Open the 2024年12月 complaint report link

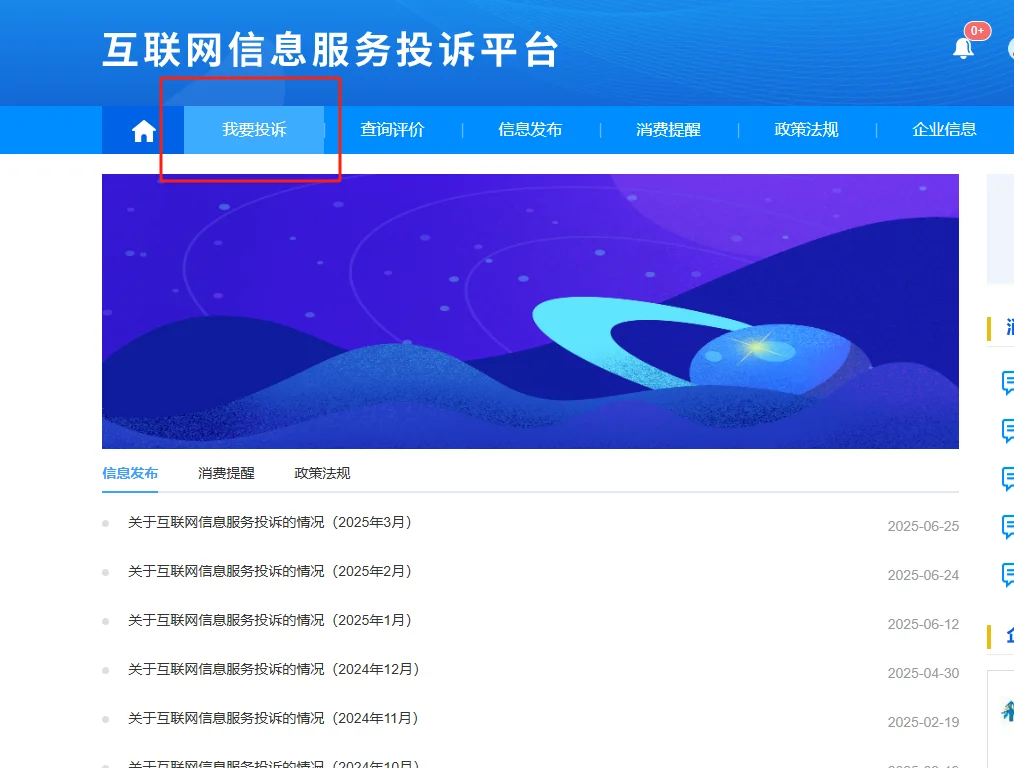[272, 669]
